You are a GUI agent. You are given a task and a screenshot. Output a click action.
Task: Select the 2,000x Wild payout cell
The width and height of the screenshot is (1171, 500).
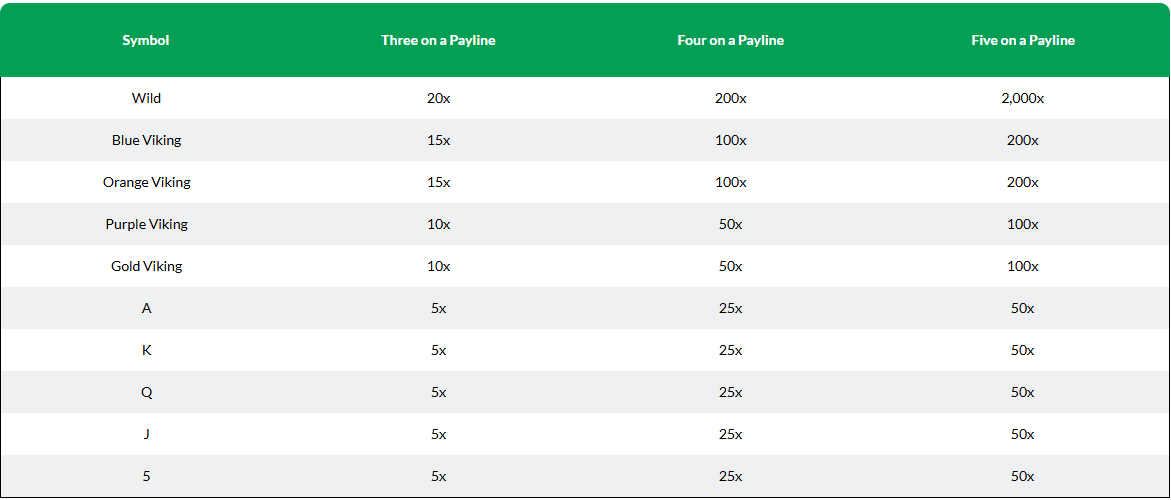click(x=1023, y=98)
